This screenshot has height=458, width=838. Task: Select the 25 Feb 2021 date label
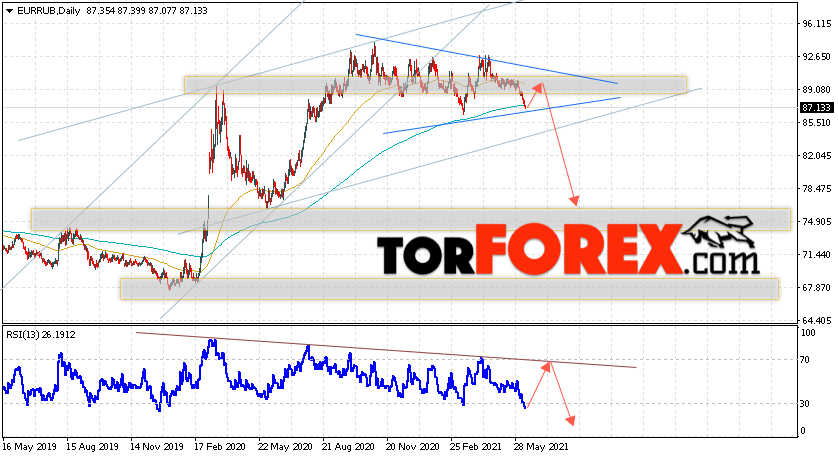[476, 447]
